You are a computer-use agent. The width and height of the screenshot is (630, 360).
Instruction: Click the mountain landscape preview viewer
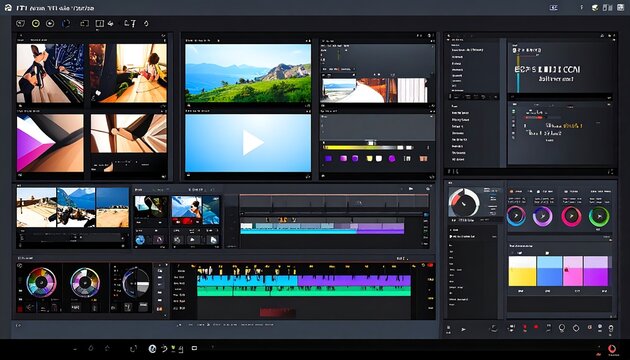(x=248, y=73)
